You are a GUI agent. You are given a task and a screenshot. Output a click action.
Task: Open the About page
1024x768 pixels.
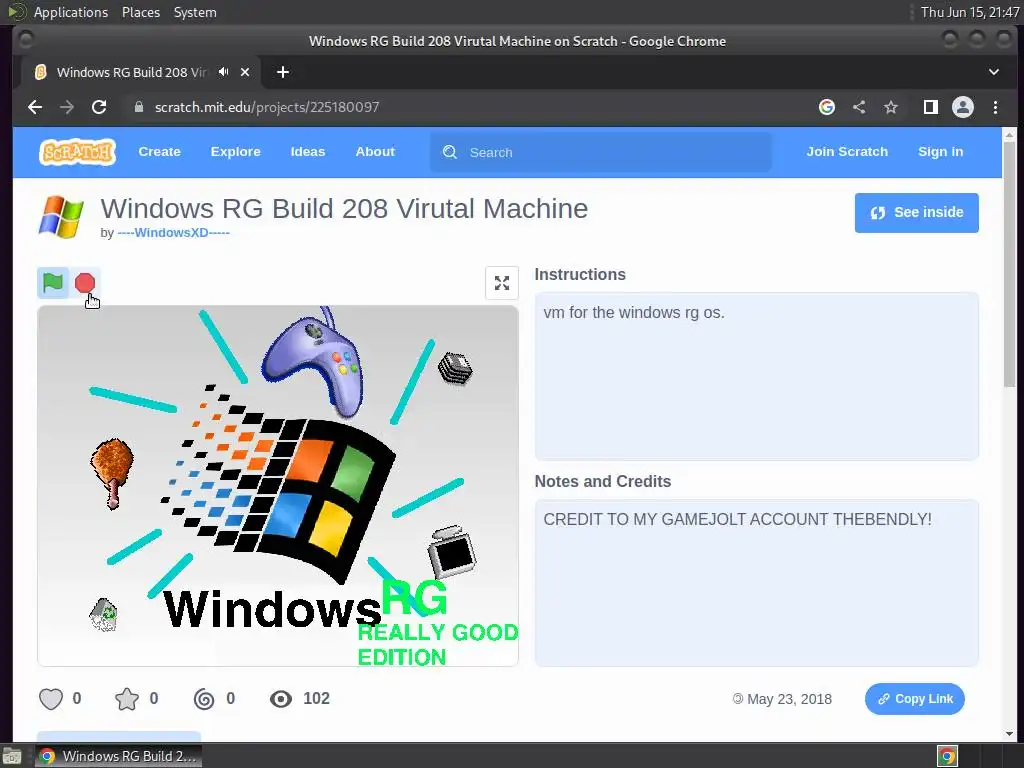point(375,152)
